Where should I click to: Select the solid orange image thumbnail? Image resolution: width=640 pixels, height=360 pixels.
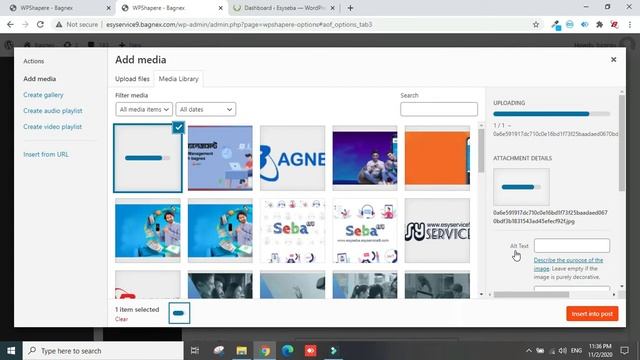(x=437, y=158)
